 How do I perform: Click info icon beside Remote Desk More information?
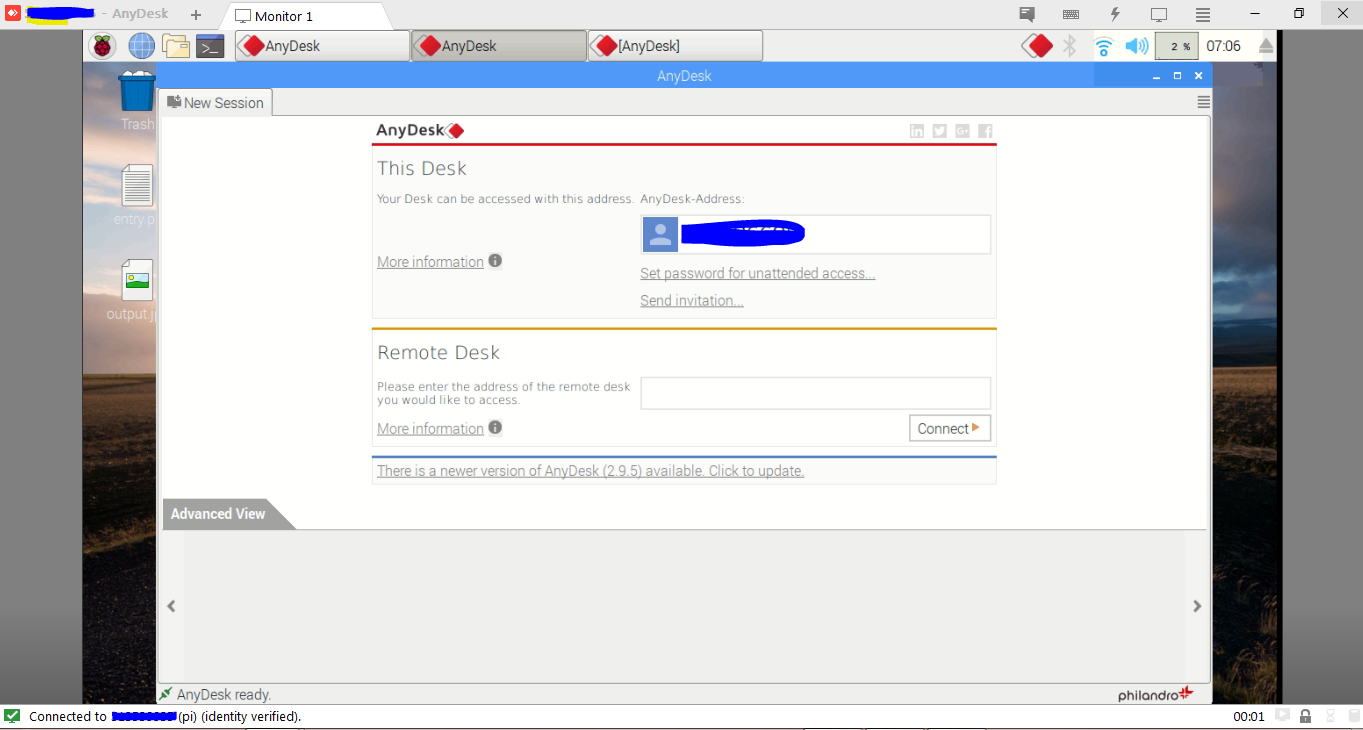tap(495, 428)
